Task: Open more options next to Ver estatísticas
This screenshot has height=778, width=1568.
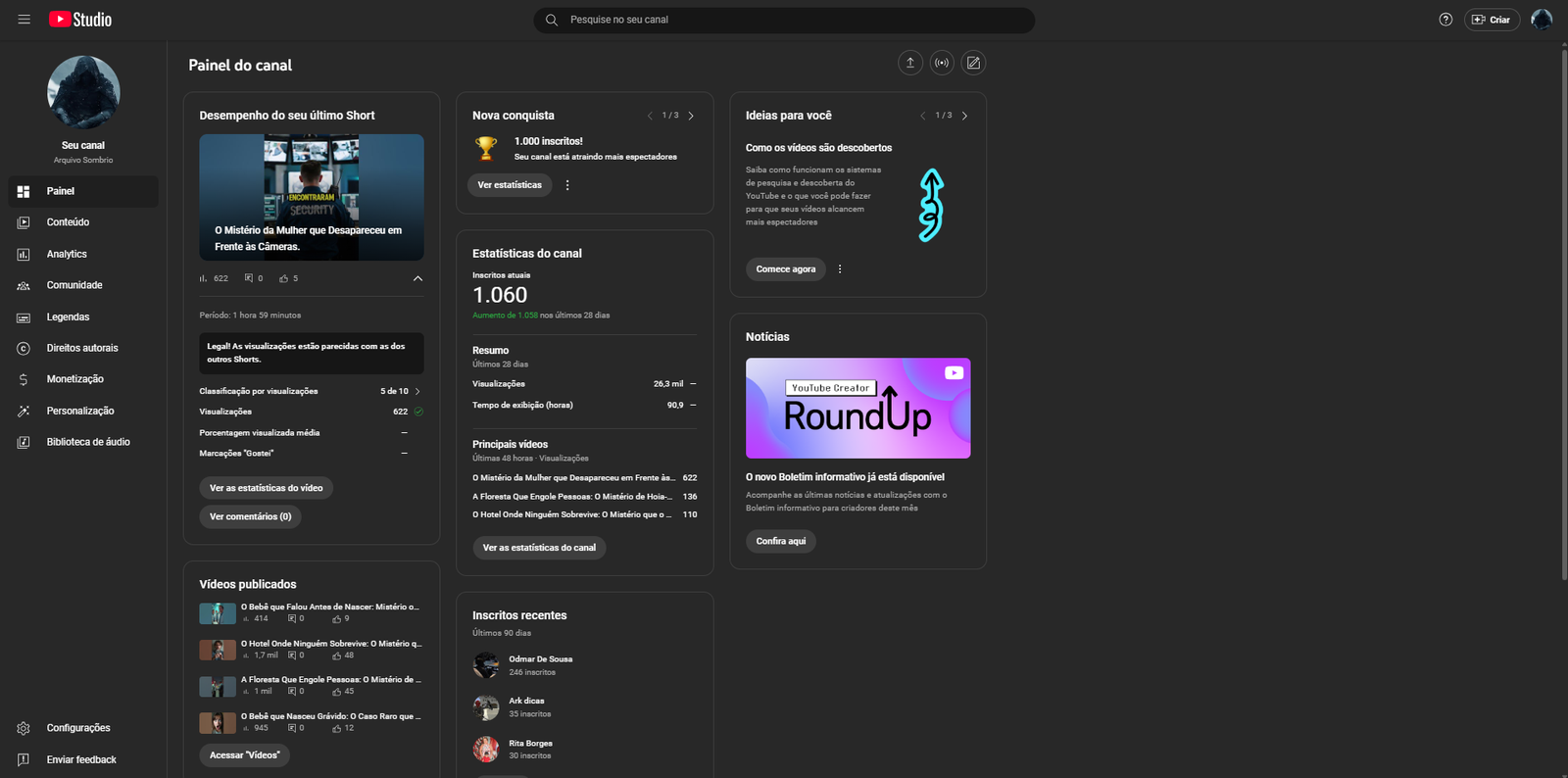Action: [x=567, y=185]
